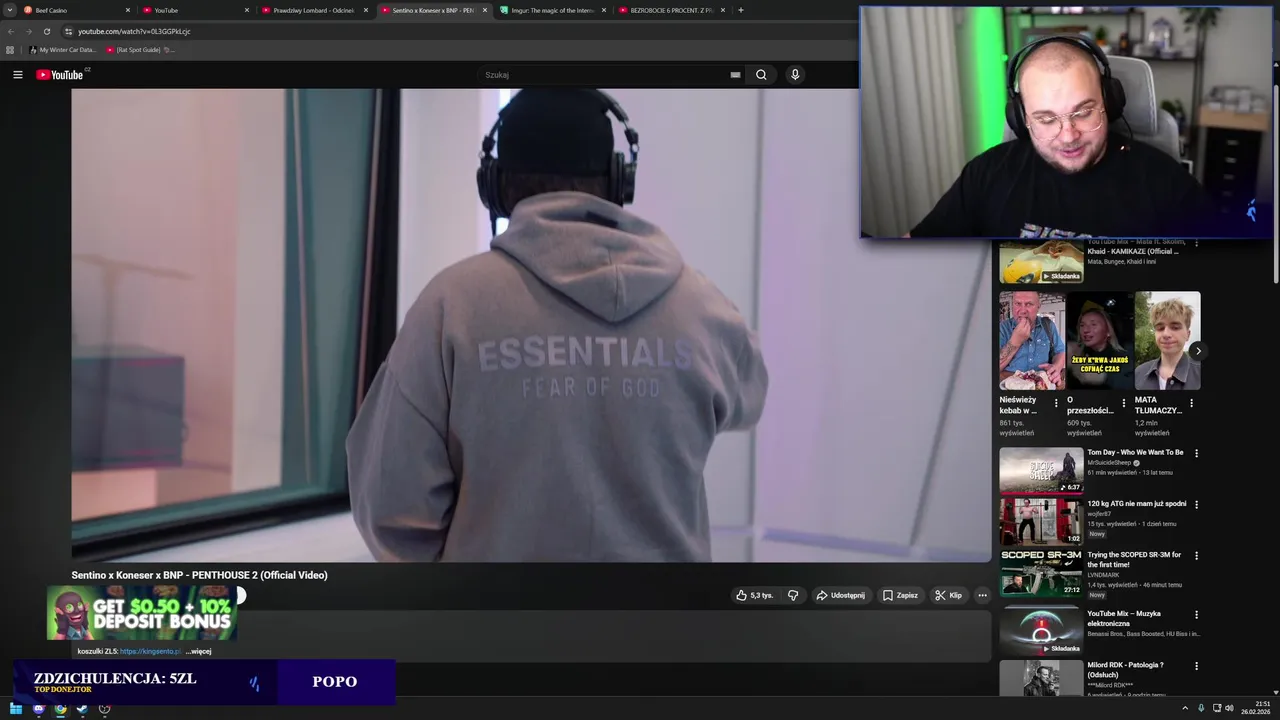
Task: Open options for Milord RDK video
Action: point(1196,665)
